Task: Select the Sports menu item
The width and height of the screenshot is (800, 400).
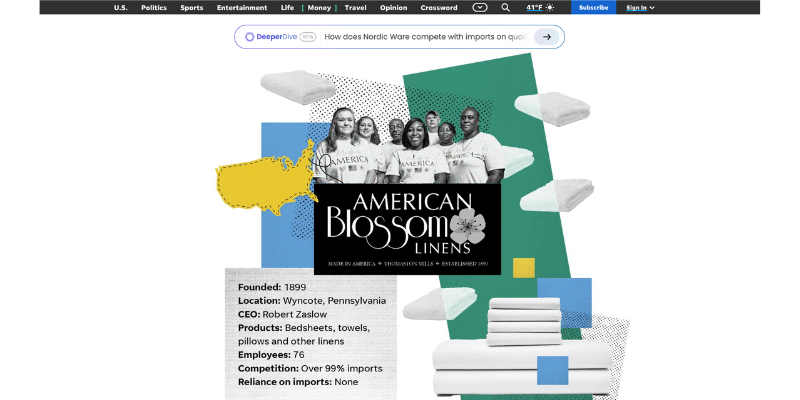Action: [x=191, y=7]
